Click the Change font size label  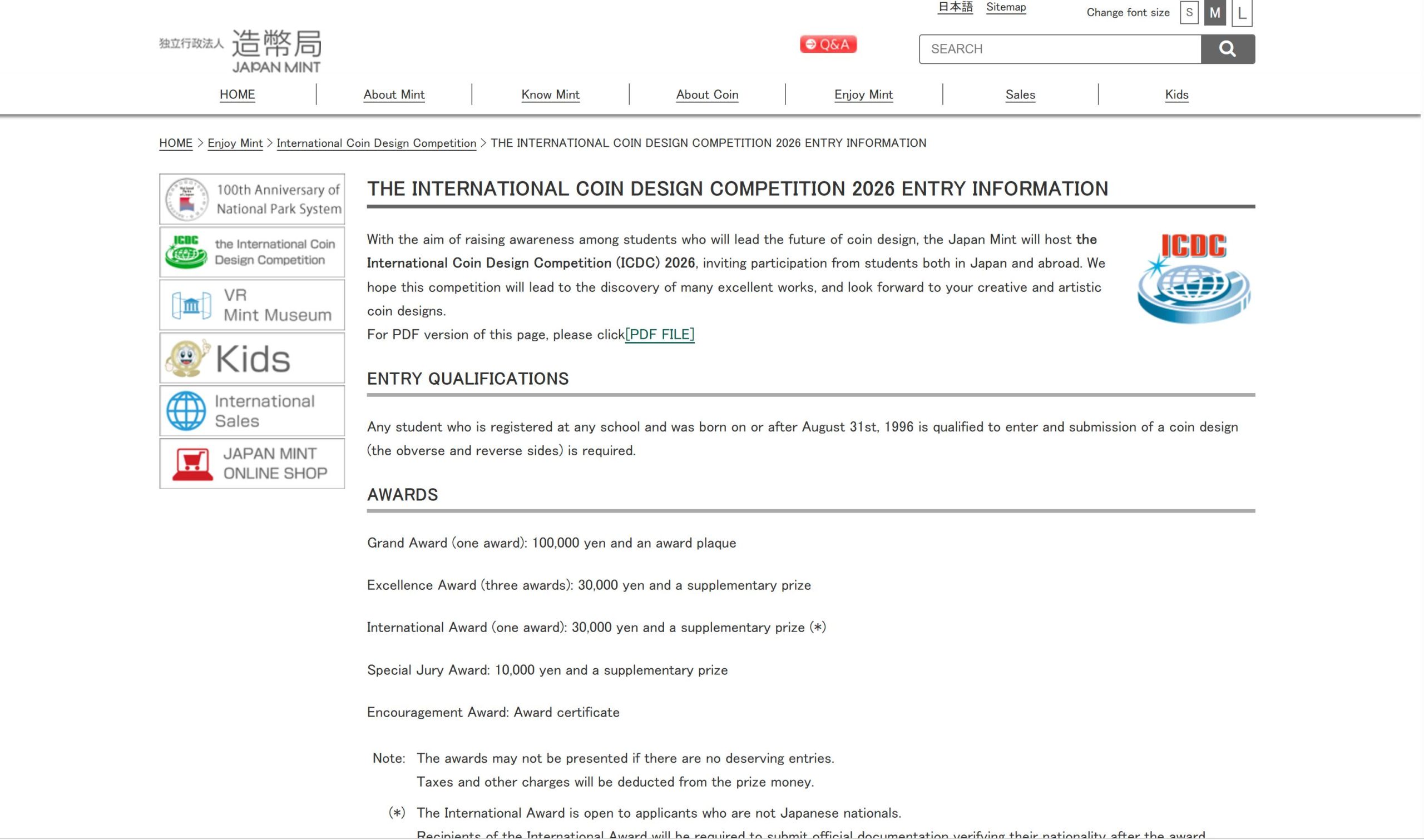(1128, 12)
